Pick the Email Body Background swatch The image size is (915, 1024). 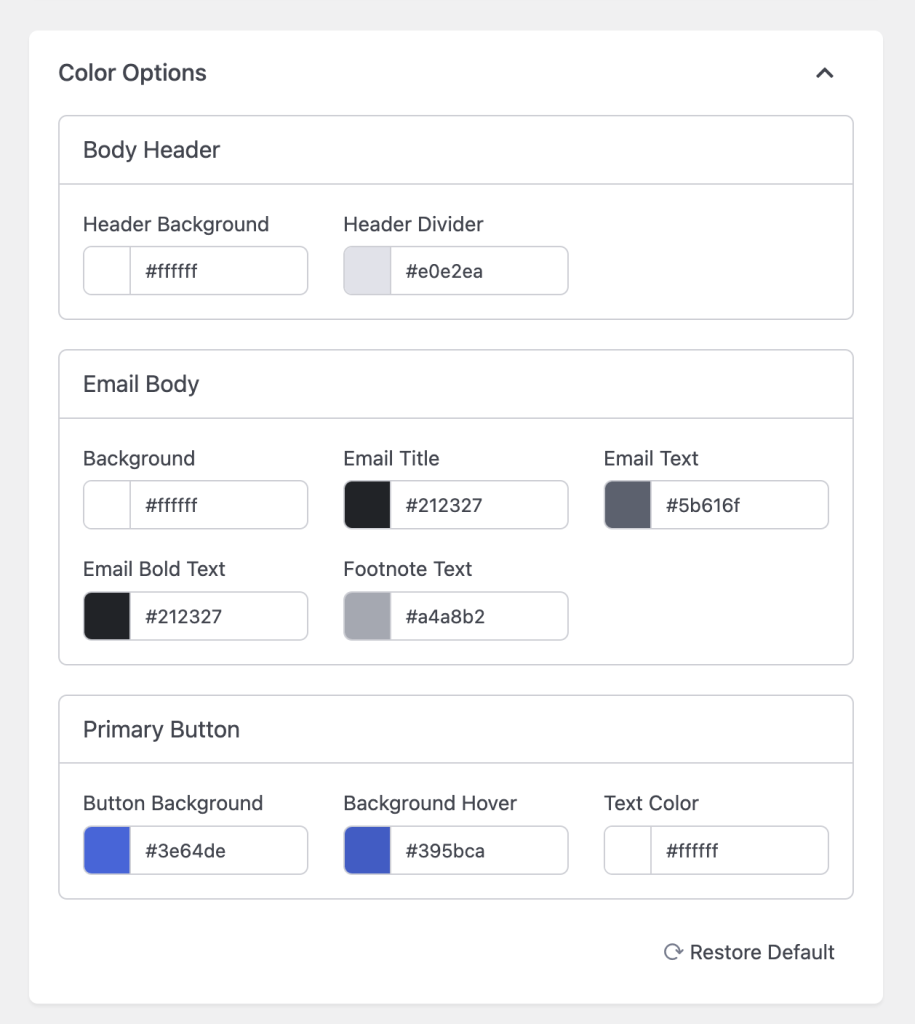107,505
